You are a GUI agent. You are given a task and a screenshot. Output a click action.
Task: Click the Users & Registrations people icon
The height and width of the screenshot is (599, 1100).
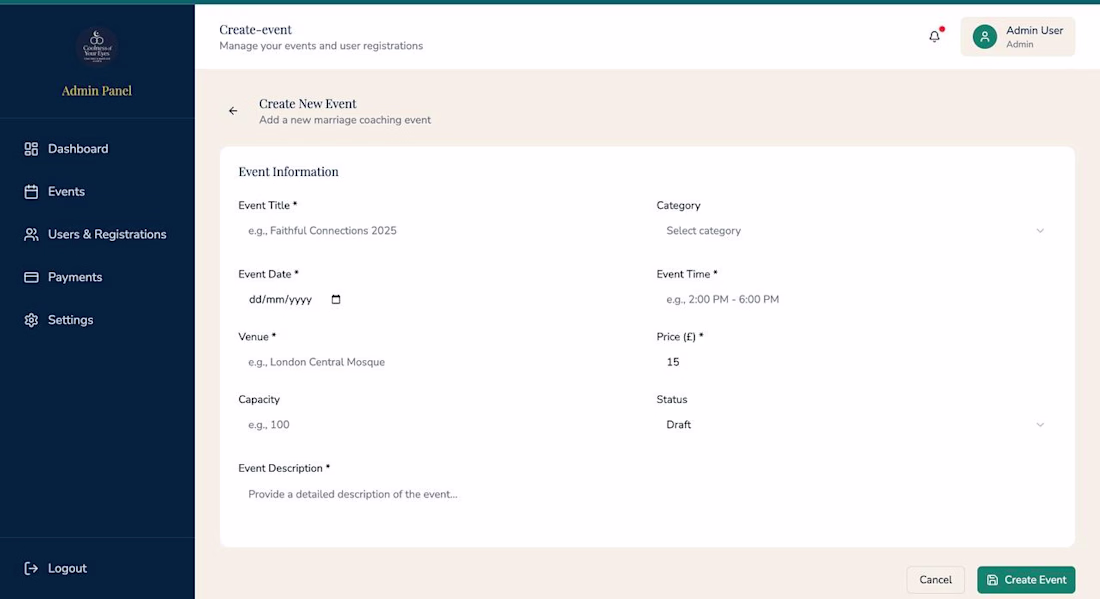click(31, 234)
